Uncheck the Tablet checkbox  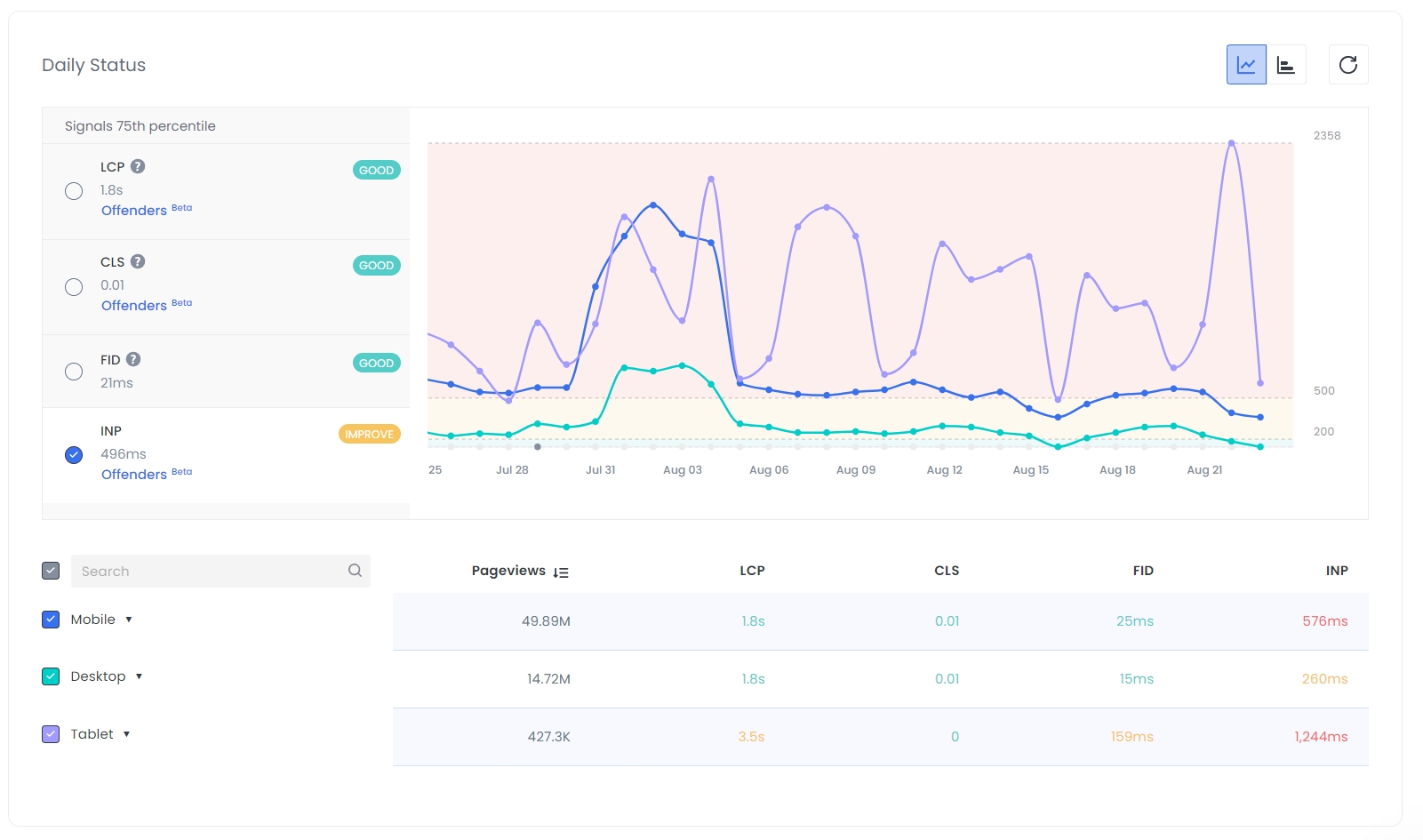[51, 734]
